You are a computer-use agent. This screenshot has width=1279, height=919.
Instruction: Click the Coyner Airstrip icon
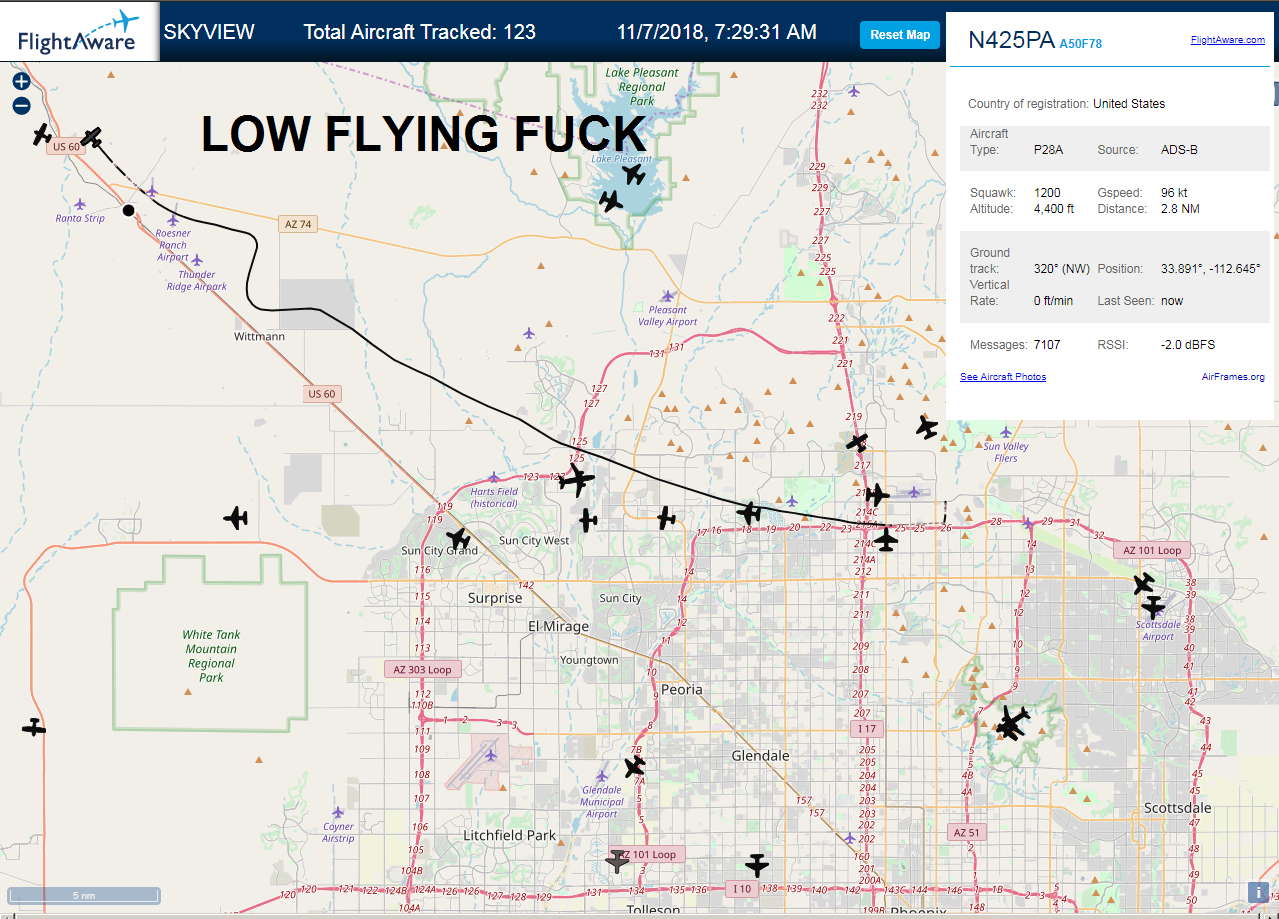coord(338,812)
